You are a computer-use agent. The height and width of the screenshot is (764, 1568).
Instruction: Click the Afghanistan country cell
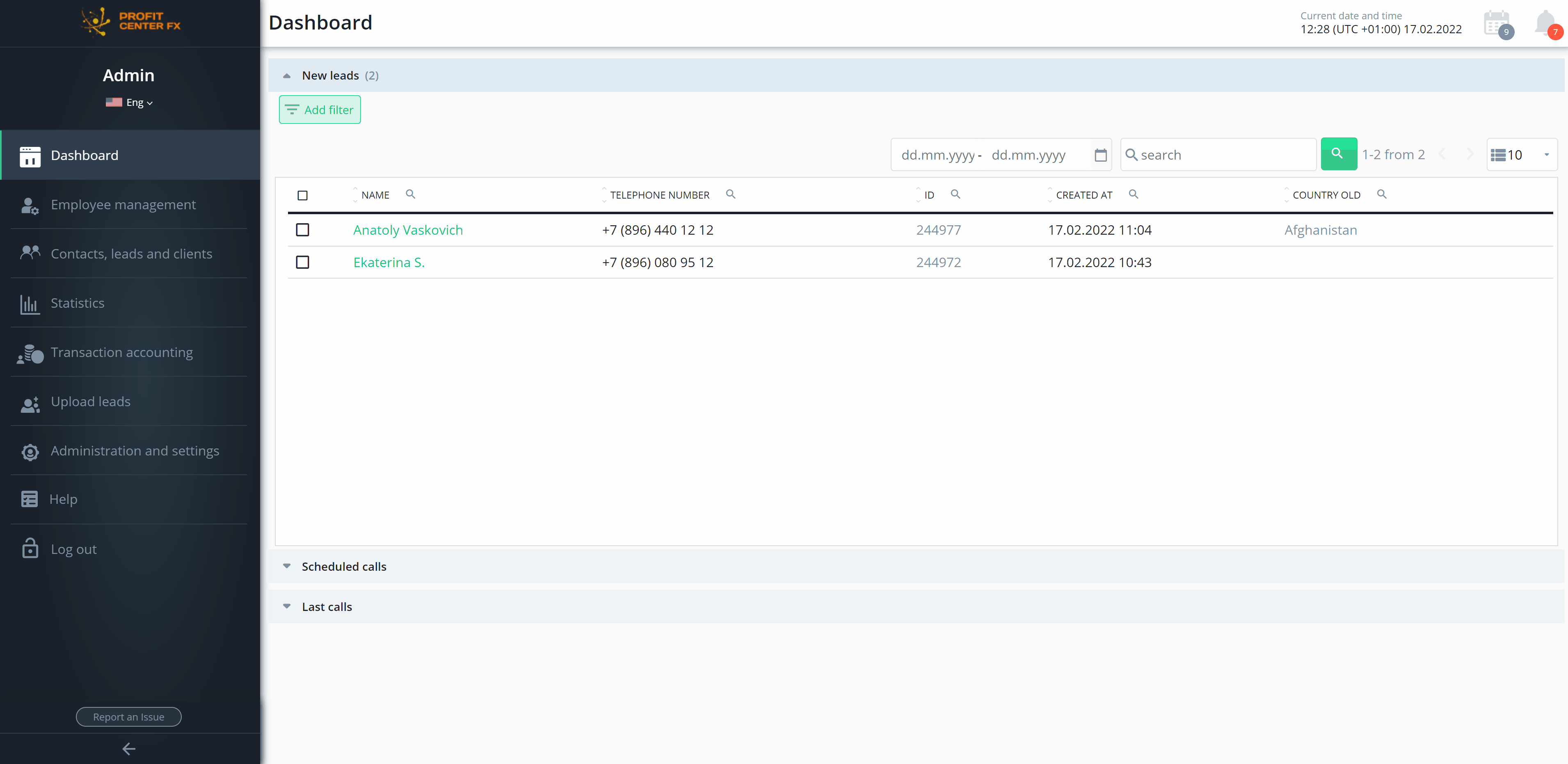pos(1320,230)
